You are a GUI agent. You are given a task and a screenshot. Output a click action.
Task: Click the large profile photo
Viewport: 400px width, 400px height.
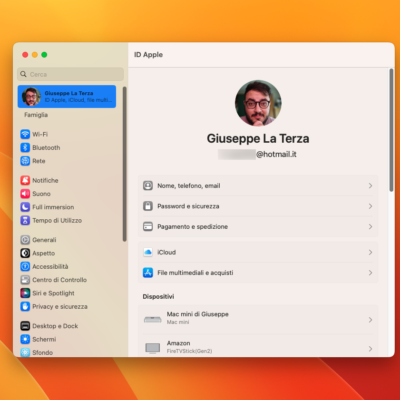[x=258, y=103]
